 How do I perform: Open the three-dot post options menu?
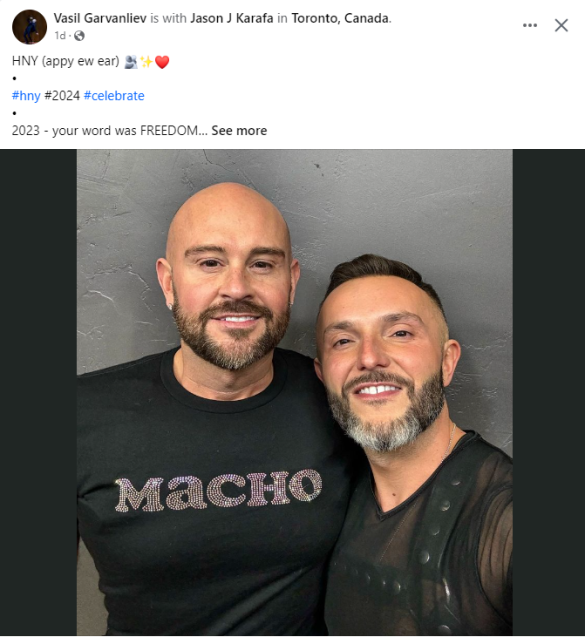530,25
